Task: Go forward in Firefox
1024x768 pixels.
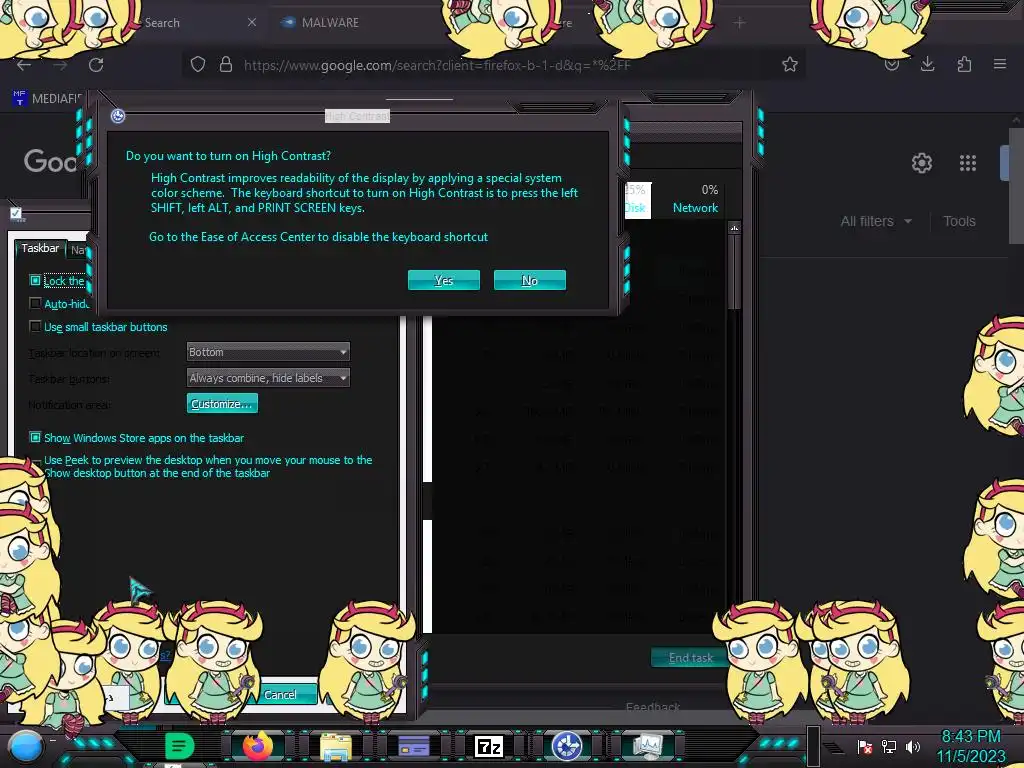Action: pos(60,65)
